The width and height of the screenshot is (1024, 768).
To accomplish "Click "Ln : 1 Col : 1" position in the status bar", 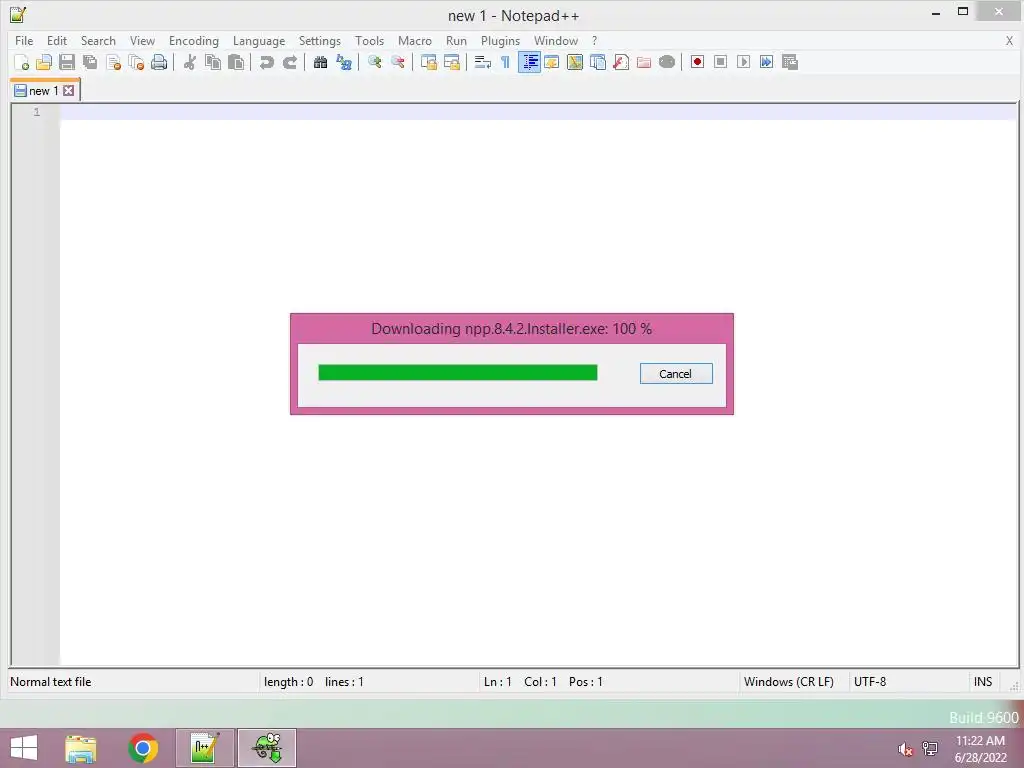I will (520, 682).
